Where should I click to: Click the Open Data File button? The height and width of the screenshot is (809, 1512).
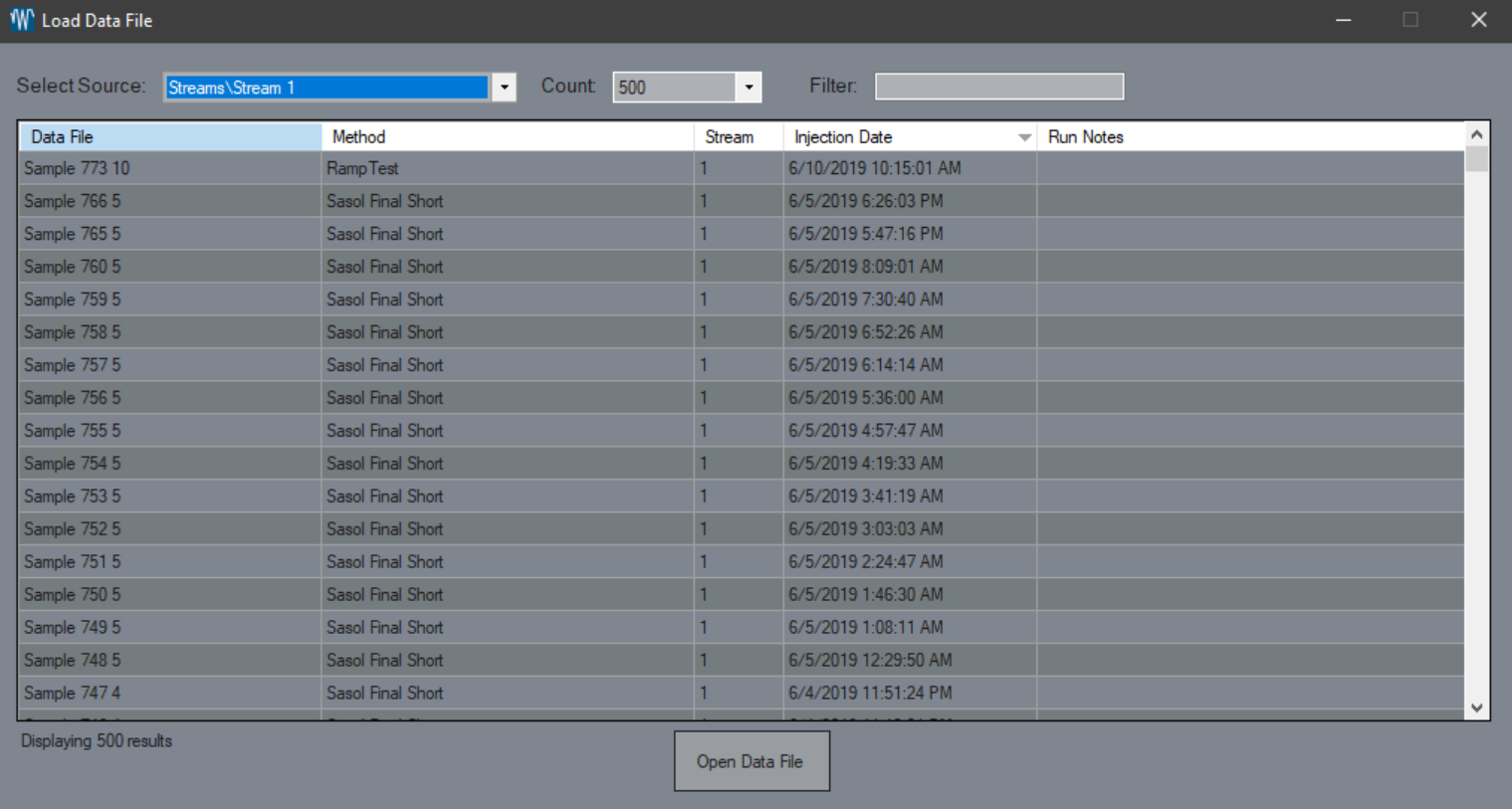(x=752, y=761)
